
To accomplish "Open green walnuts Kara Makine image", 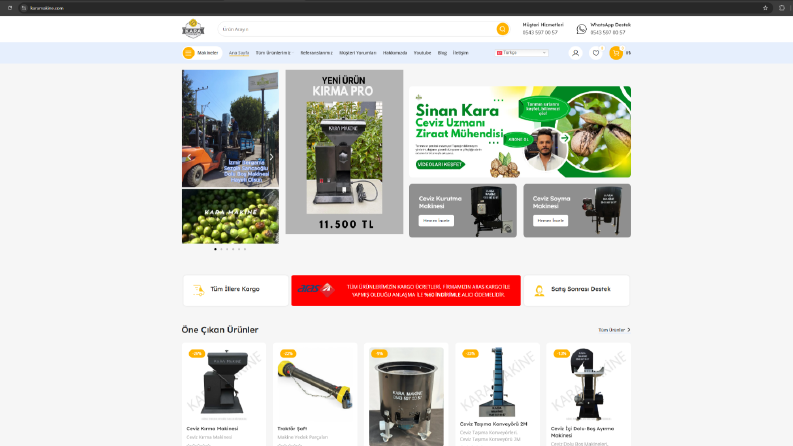I will pos(230,216).
